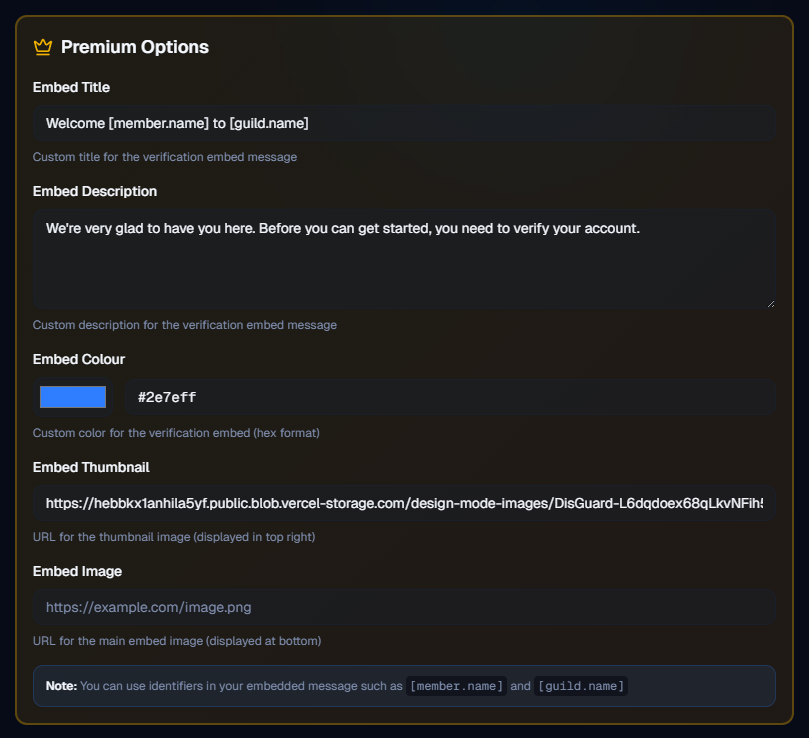This screenshot has width=809, height=738.
Task: Select the Embed Thumbnail URL field
Action: pyautogui.click(x=404, y=505)
